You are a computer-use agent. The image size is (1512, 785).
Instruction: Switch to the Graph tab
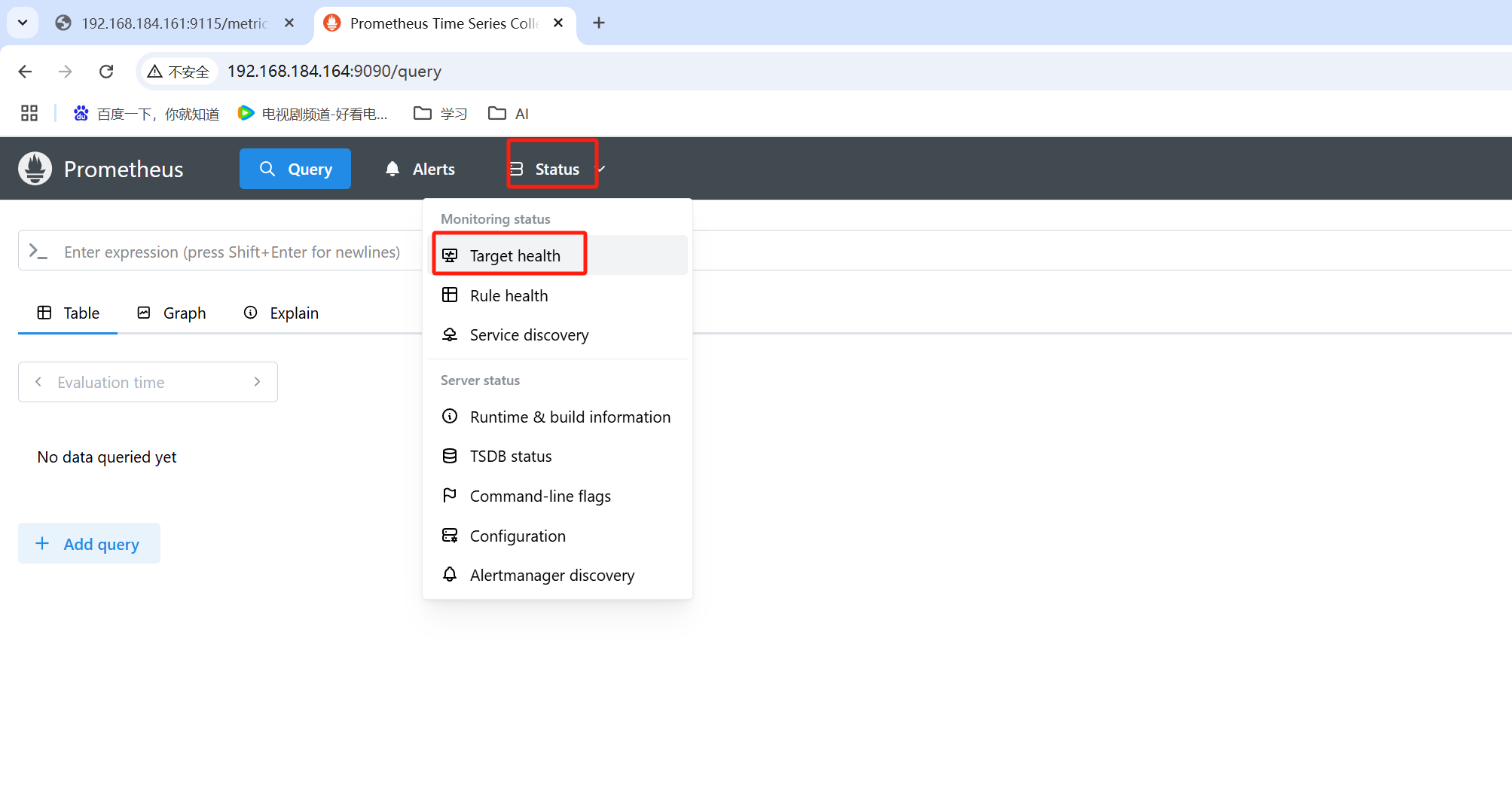click(172, 313)
